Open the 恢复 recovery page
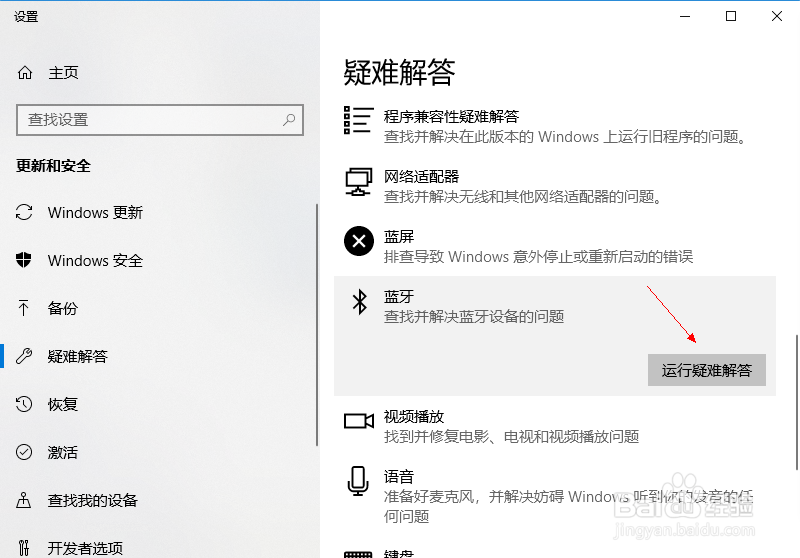This screenshot has height=558, width=800. [x=63, y=404]
